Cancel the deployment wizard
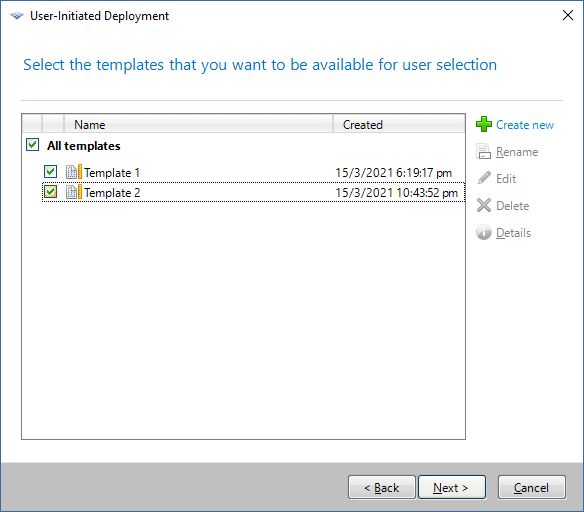Viewport: 584px width, 512px height. pos(531,487)
